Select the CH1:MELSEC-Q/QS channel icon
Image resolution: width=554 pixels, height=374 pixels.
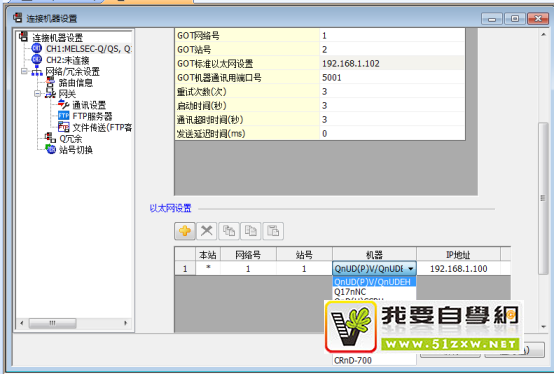[x=36, y=48]
